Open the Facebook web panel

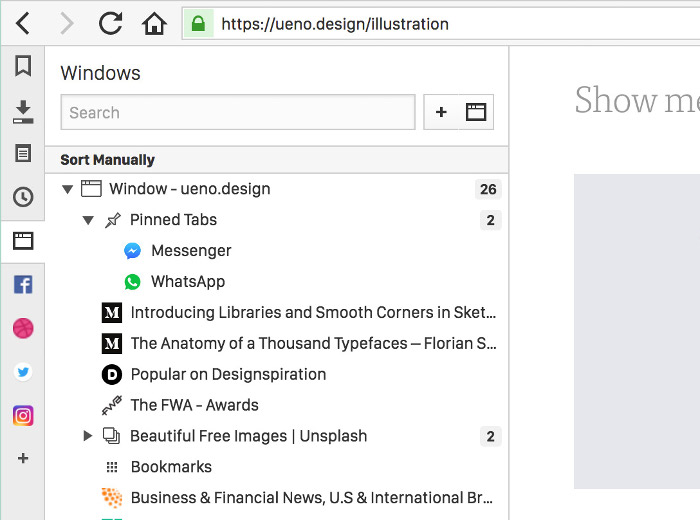(22, 285)
